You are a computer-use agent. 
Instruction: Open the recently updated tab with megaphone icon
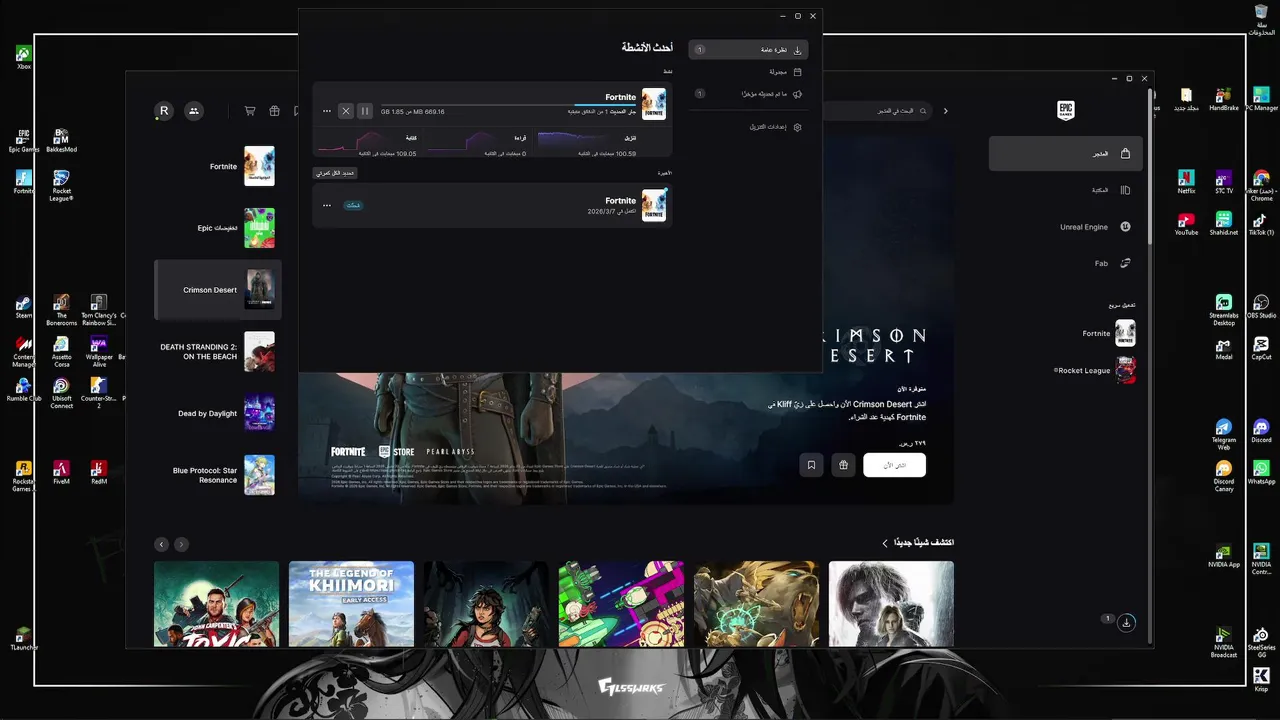click(748, 94)
